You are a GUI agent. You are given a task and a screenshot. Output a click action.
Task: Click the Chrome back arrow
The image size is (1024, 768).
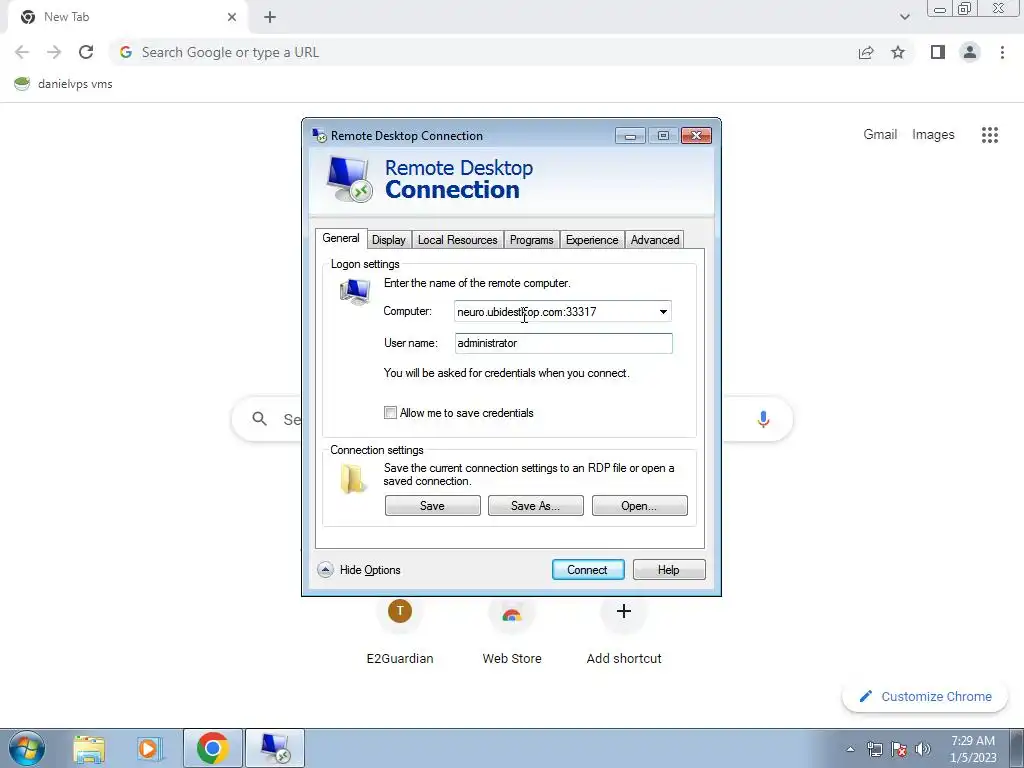click(22, 52)
